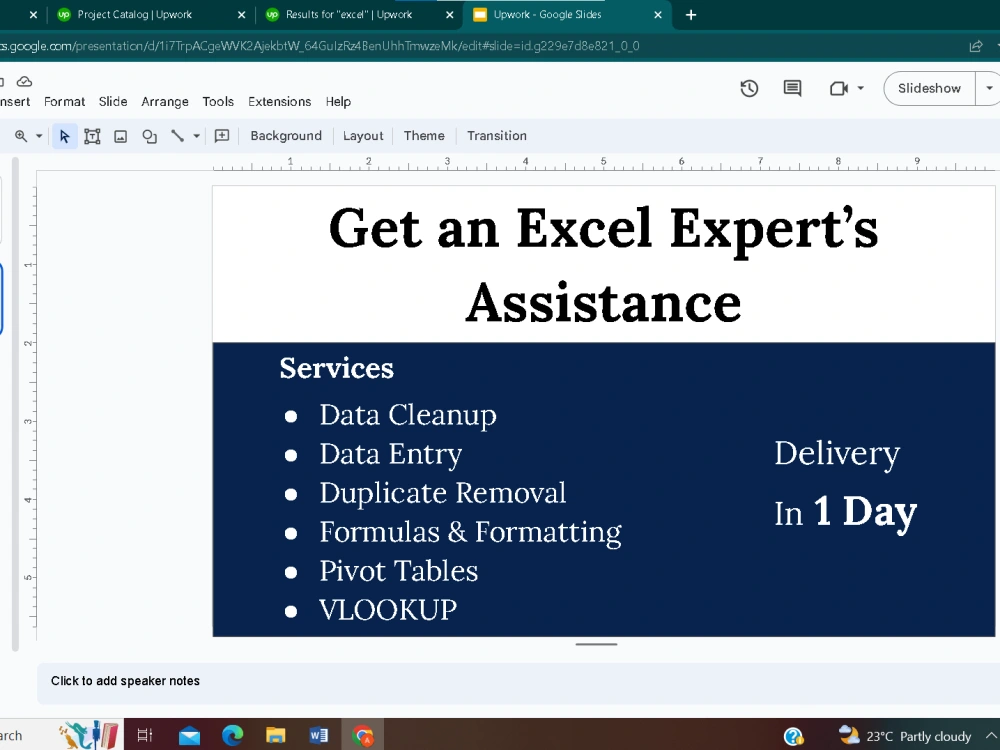Click the Data Cleanup bullet

pos(408,415)
